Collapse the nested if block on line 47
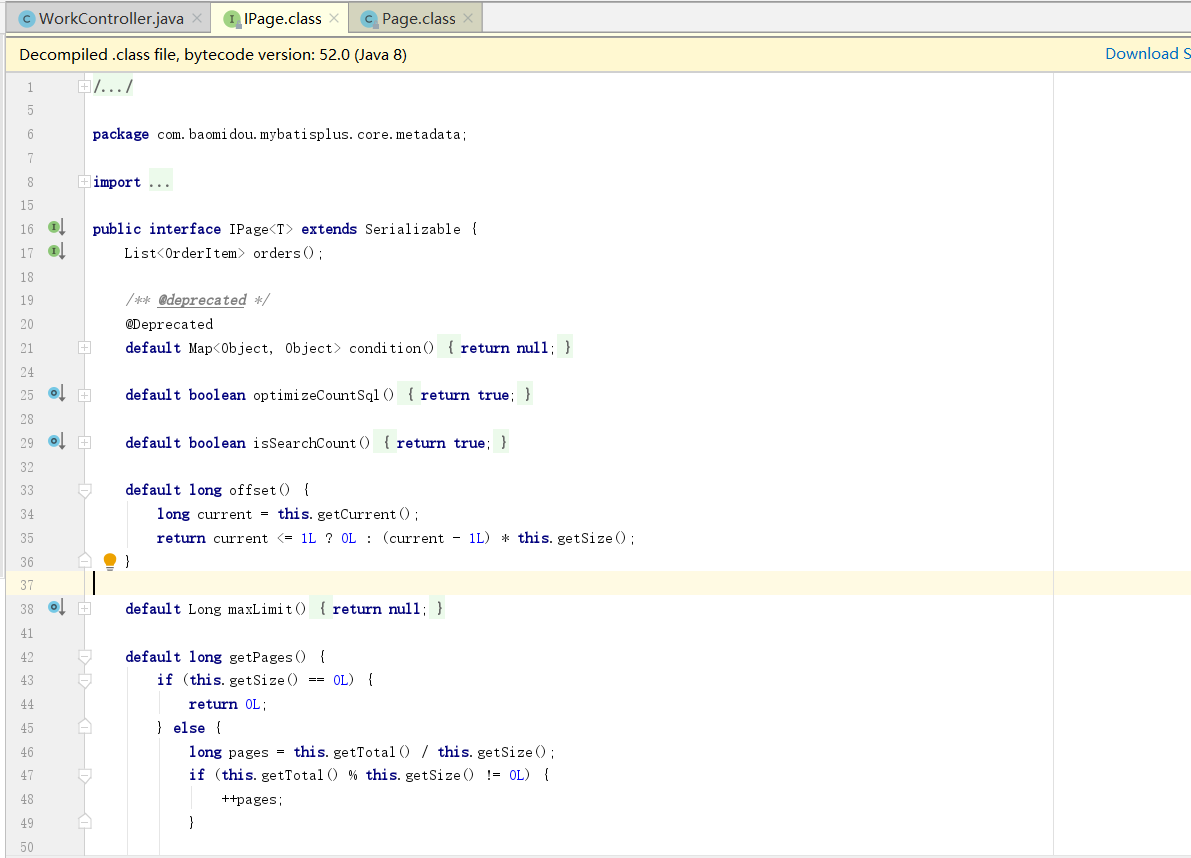Viewport: 1191px width, 858px height. tap(84, 775)
